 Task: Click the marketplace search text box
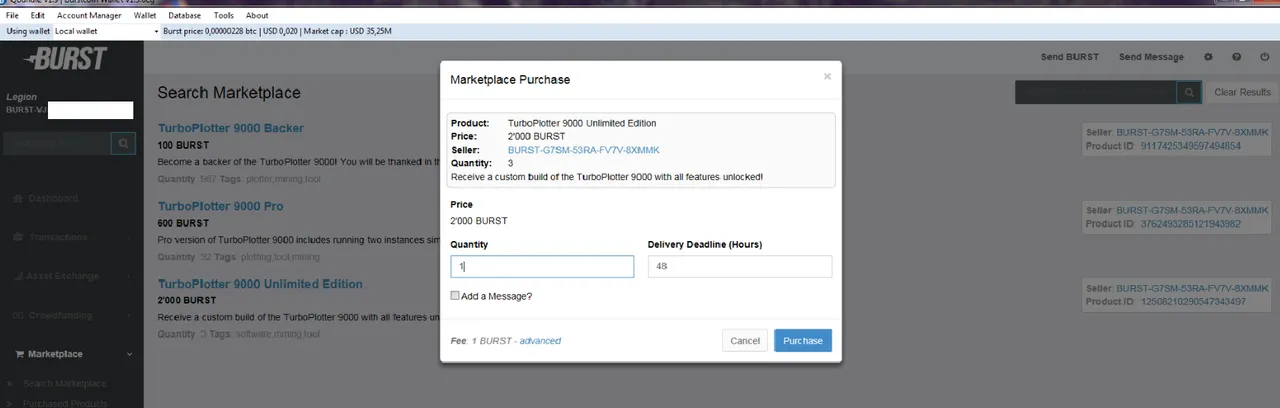pos(1096,92)
